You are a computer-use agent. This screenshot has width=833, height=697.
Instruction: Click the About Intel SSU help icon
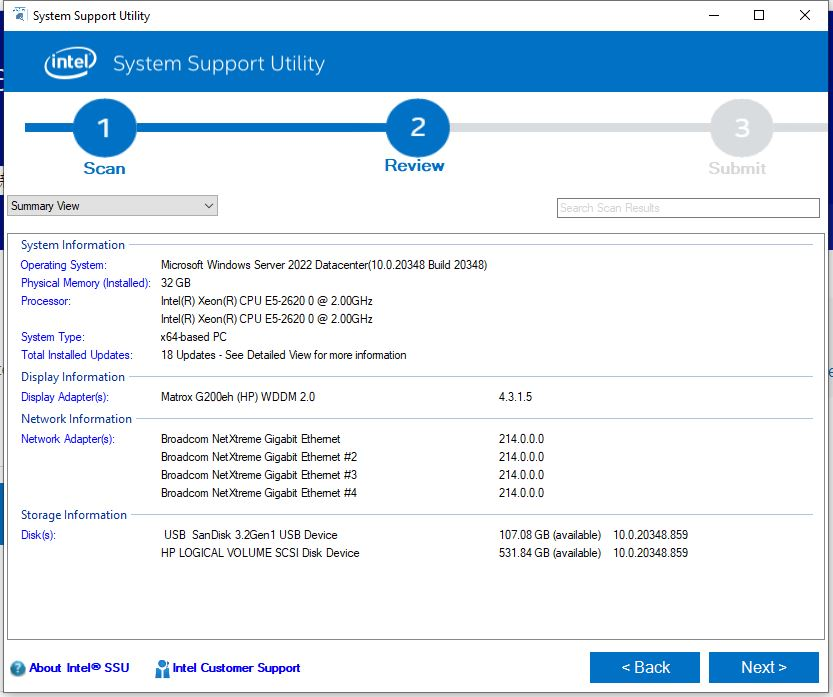click(18, 668)
